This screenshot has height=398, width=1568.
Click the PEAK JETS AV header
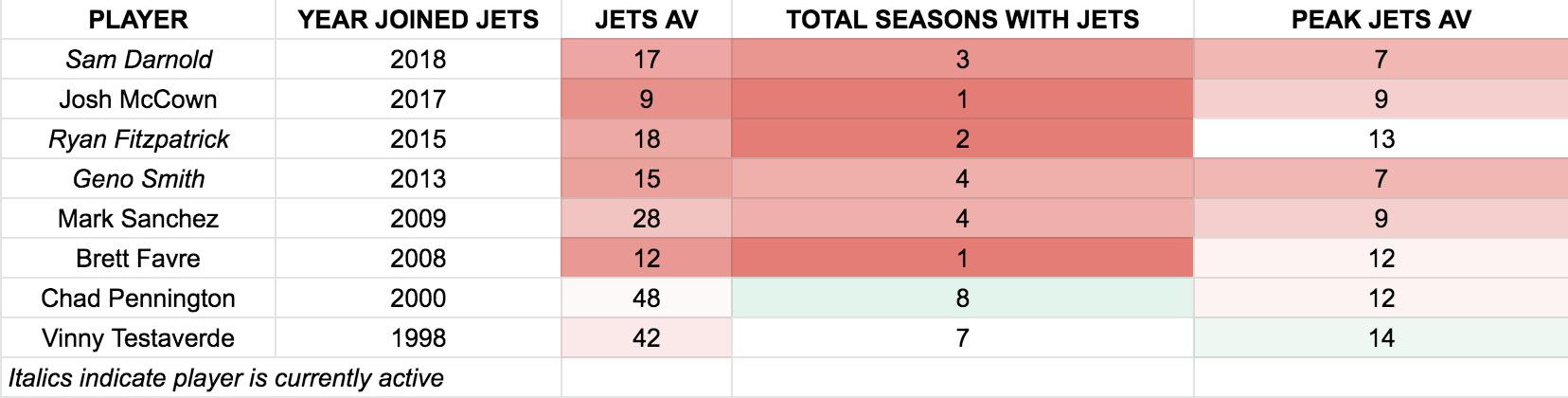tap(1381, 20)
